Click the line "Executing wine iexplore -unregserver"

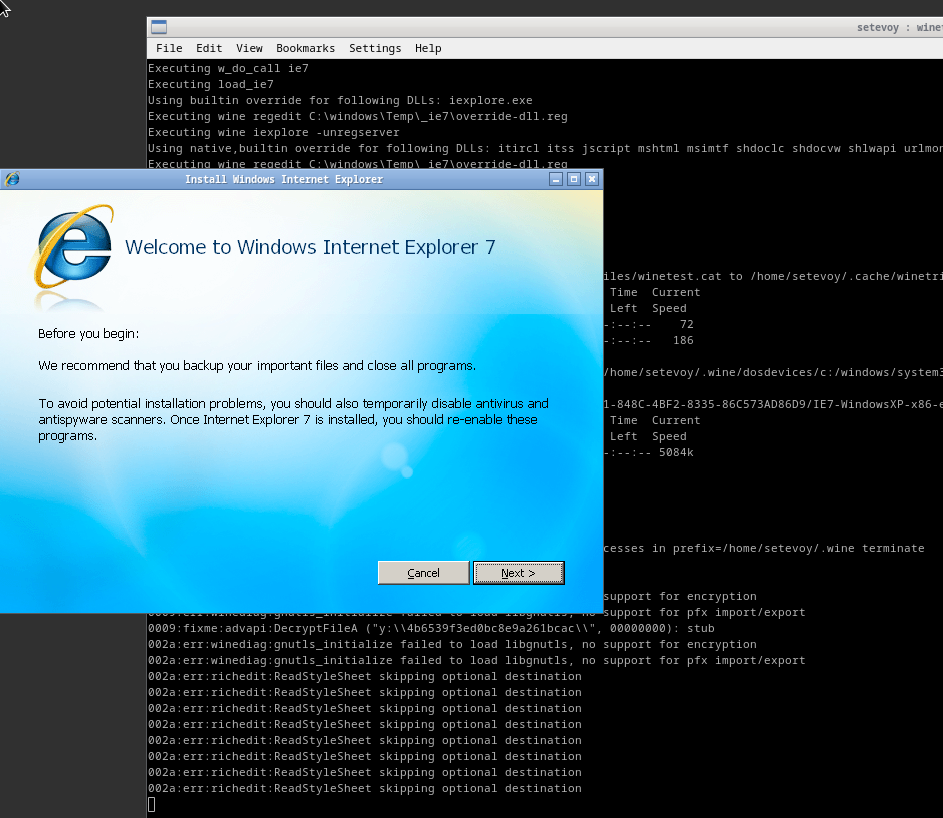click(x=274, y=132)
